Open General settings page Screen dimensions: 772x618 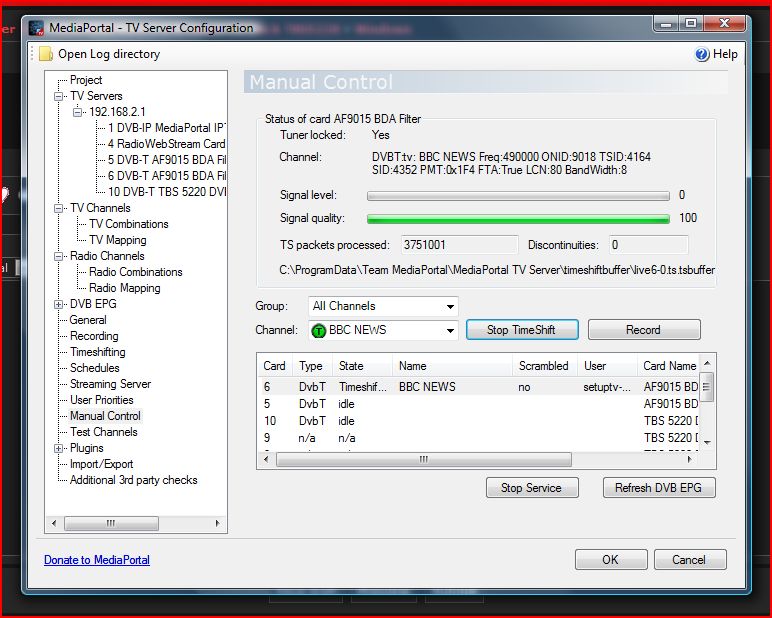[x=88, y=320]
